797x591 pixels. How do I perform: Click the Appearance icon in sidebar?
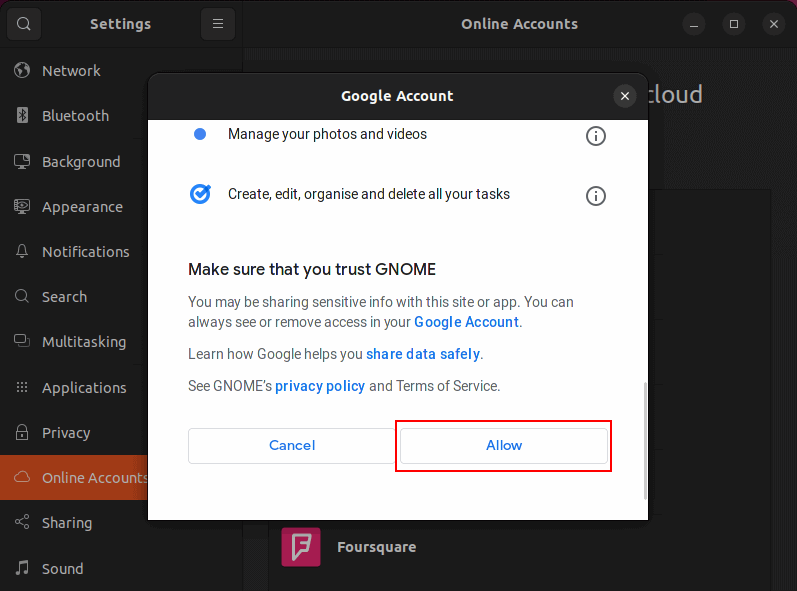tap(22, 206)
